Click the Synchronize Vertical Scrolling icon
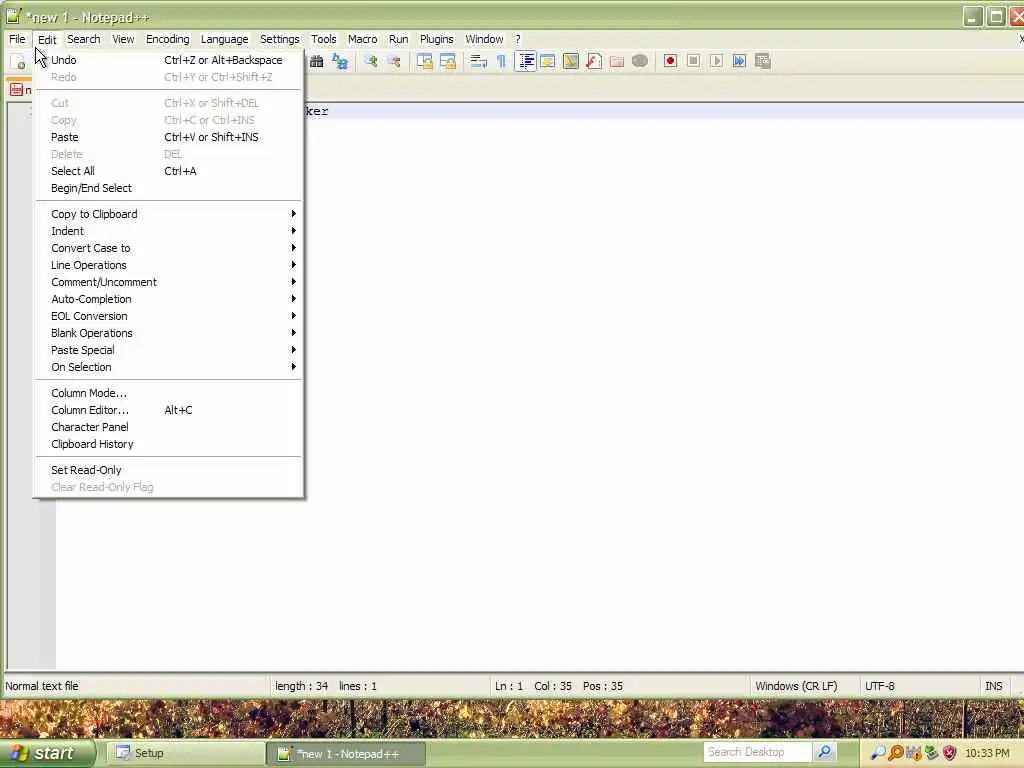The width and height of the screenshot is (1024, 768). coord(424,61)
